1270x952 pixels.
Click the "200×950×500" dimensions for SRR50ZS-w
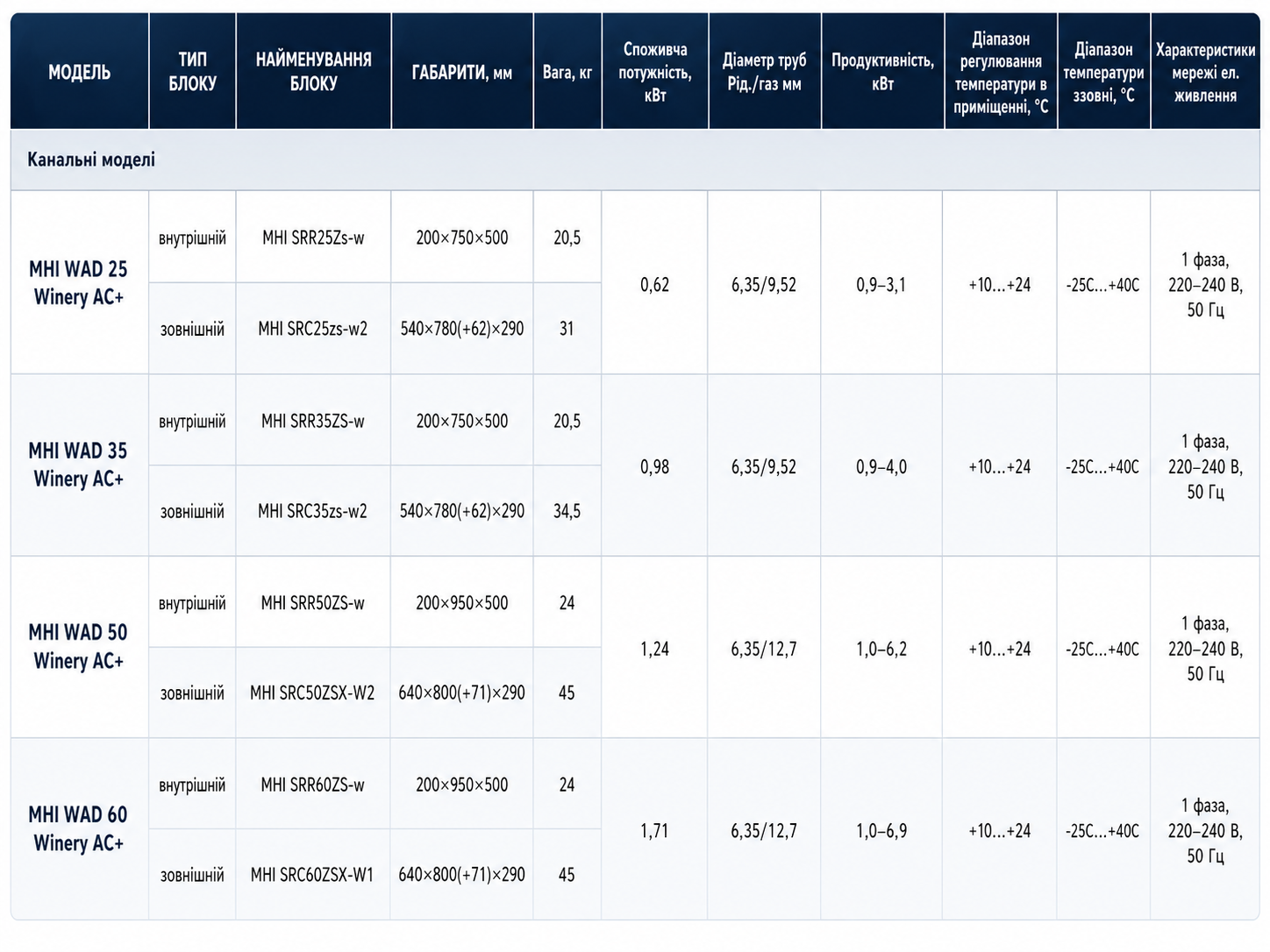462,603
